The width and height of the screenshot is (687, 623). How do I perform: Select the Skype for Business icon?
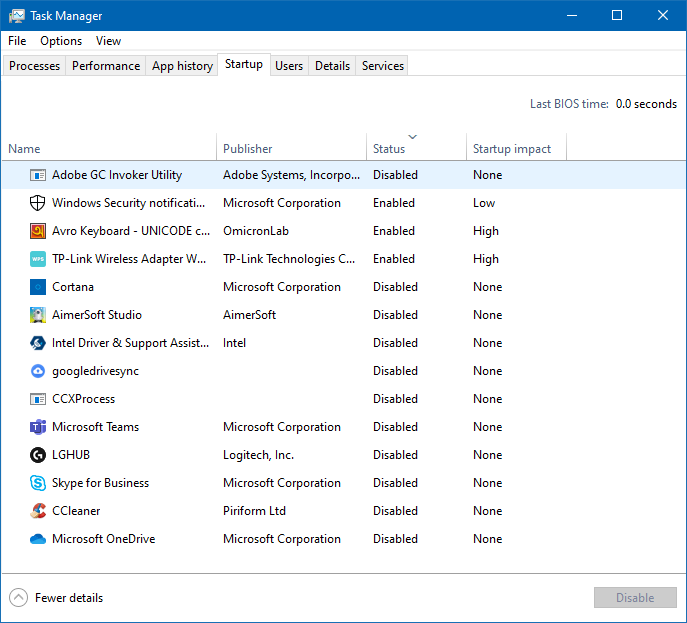tap(38, 483)
